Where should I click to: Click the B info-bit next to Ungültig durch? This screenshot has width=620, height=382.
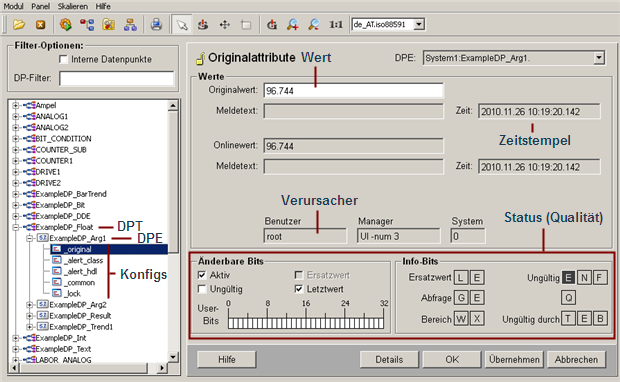click(x=600, y=319)
